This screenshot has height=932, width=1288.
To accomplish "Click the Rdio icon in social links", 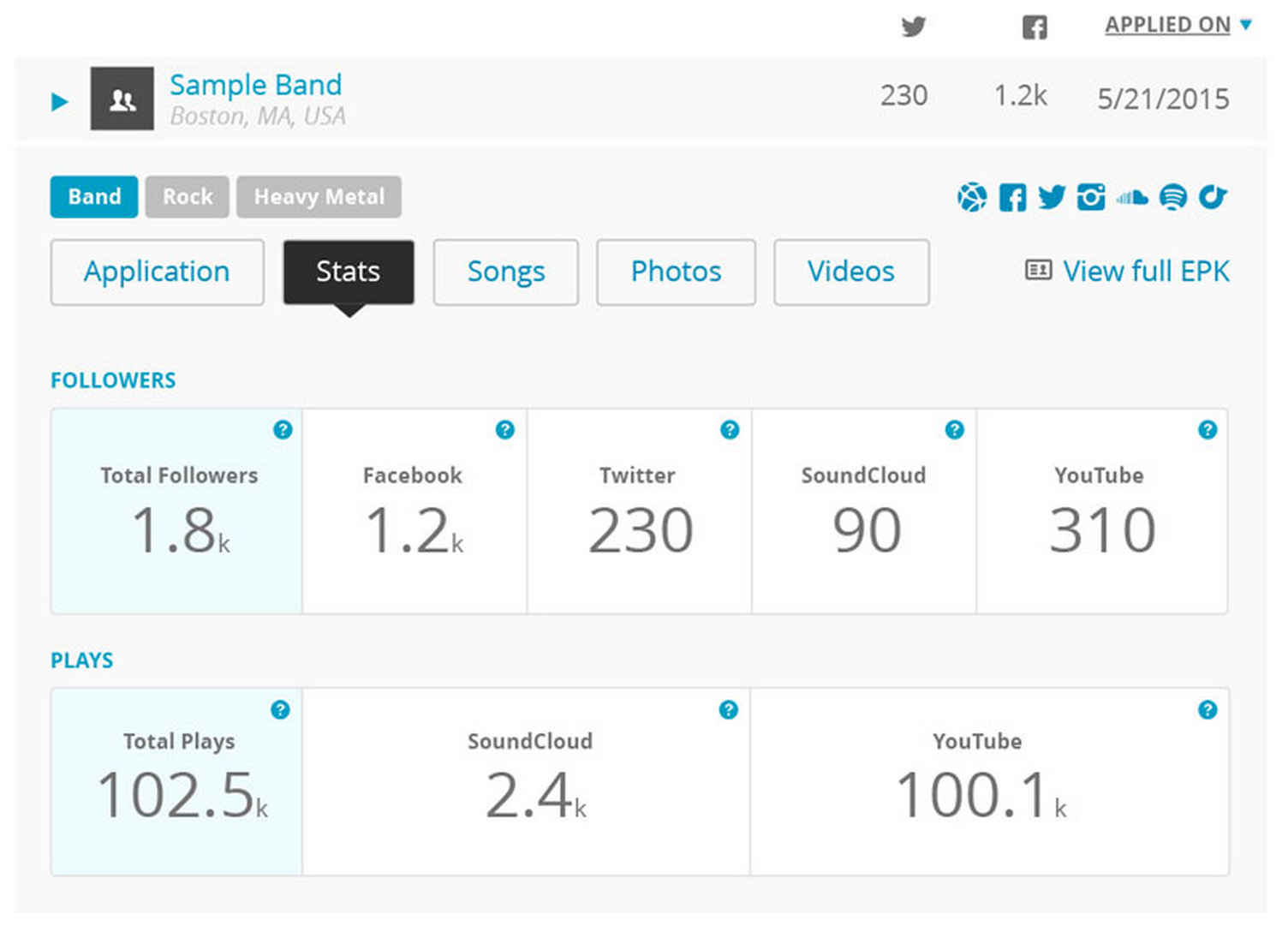I will pyautogui.click(x=1213, y=198).
